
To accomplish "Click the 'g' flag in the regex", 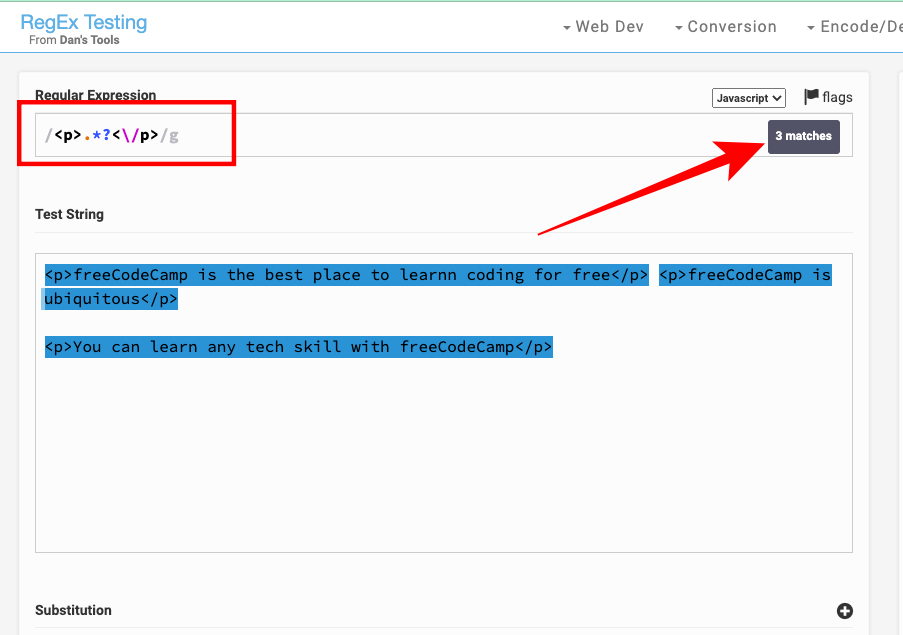I will coord(174,135).
